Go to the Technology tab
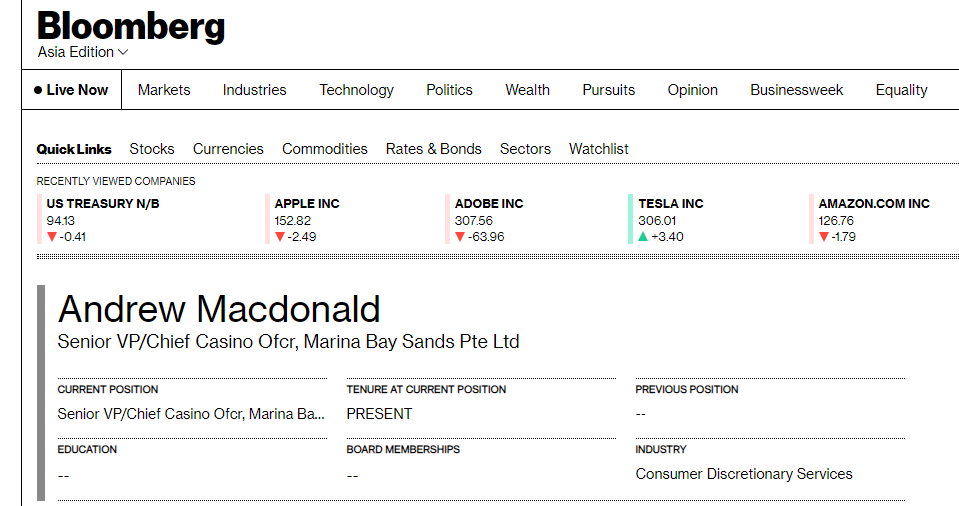This screenshot has height=506, width=959. (x=357, y=90)
